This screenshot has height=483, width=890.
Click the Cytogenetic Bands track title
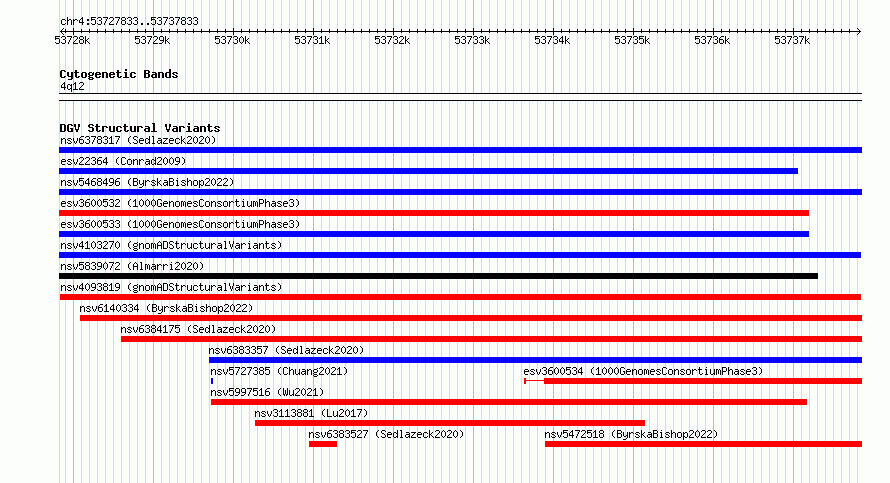119,74
